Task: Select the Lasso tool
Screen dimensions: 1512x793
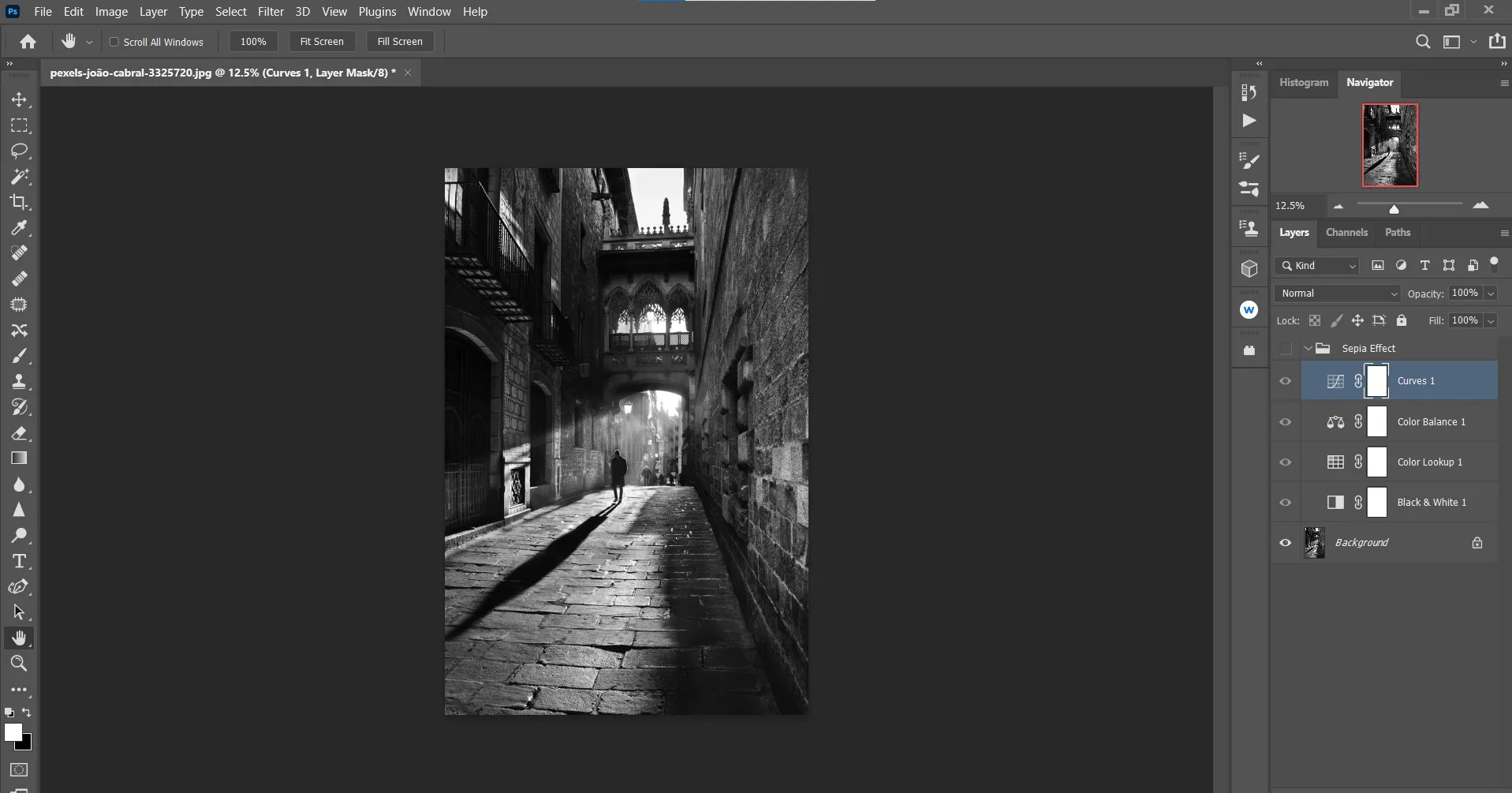Action: 20,151
